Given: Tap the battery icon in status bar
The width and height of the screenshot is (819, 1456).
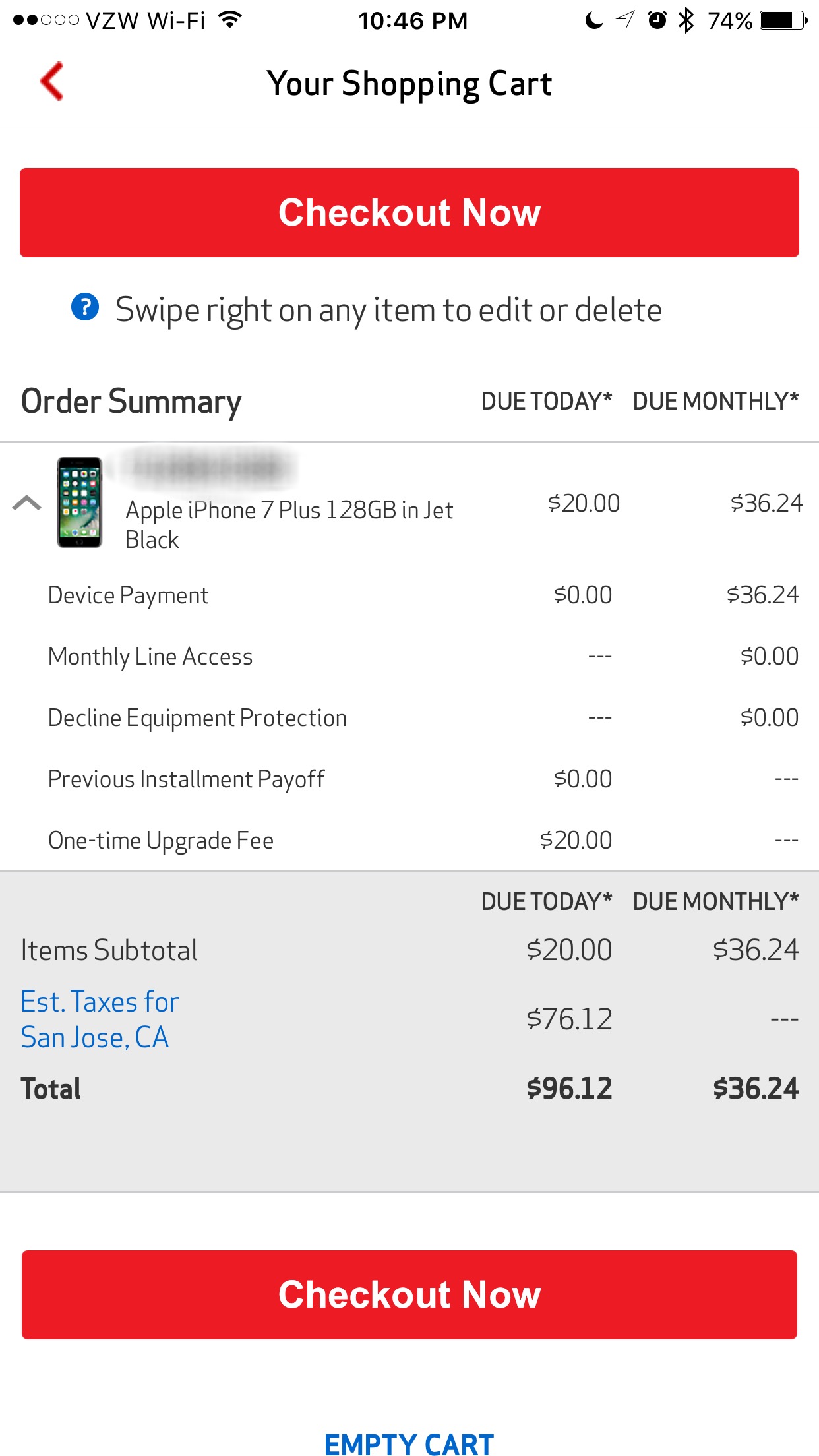Looking at the screenshot, I should (783, 20).
